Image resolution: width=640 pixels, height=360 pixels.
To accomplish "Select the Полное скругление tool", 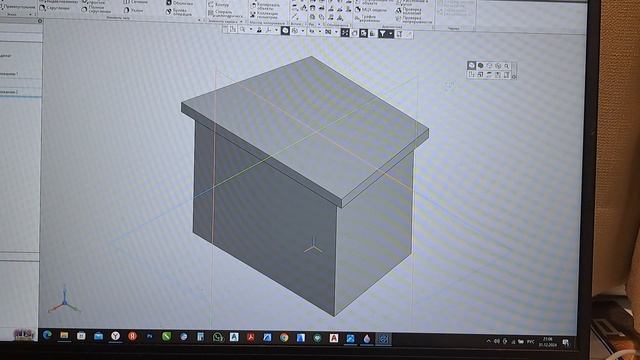I will [96, 10].
